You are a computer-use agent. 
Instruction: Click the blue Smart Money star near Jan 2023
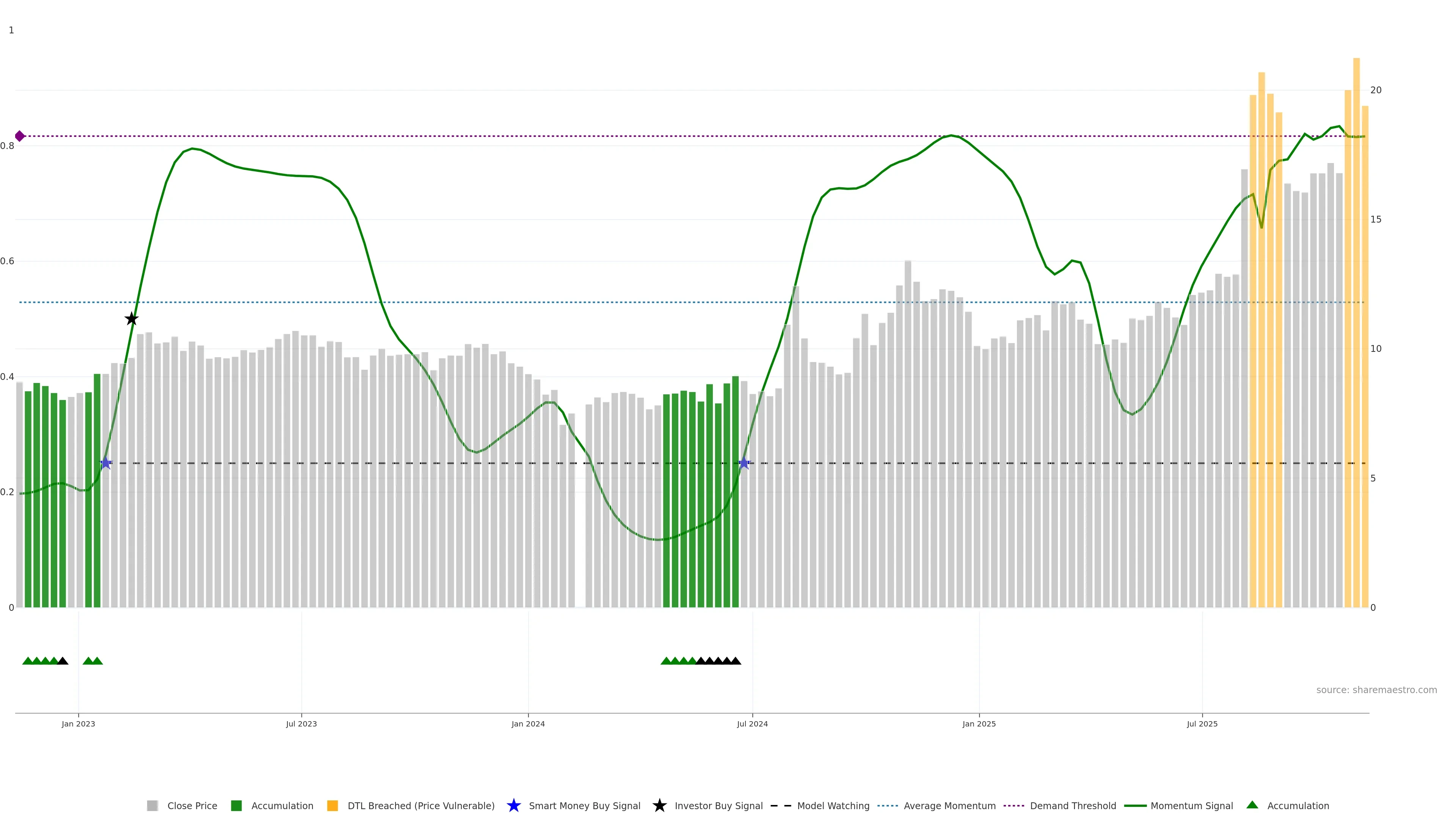pos(105,463)
